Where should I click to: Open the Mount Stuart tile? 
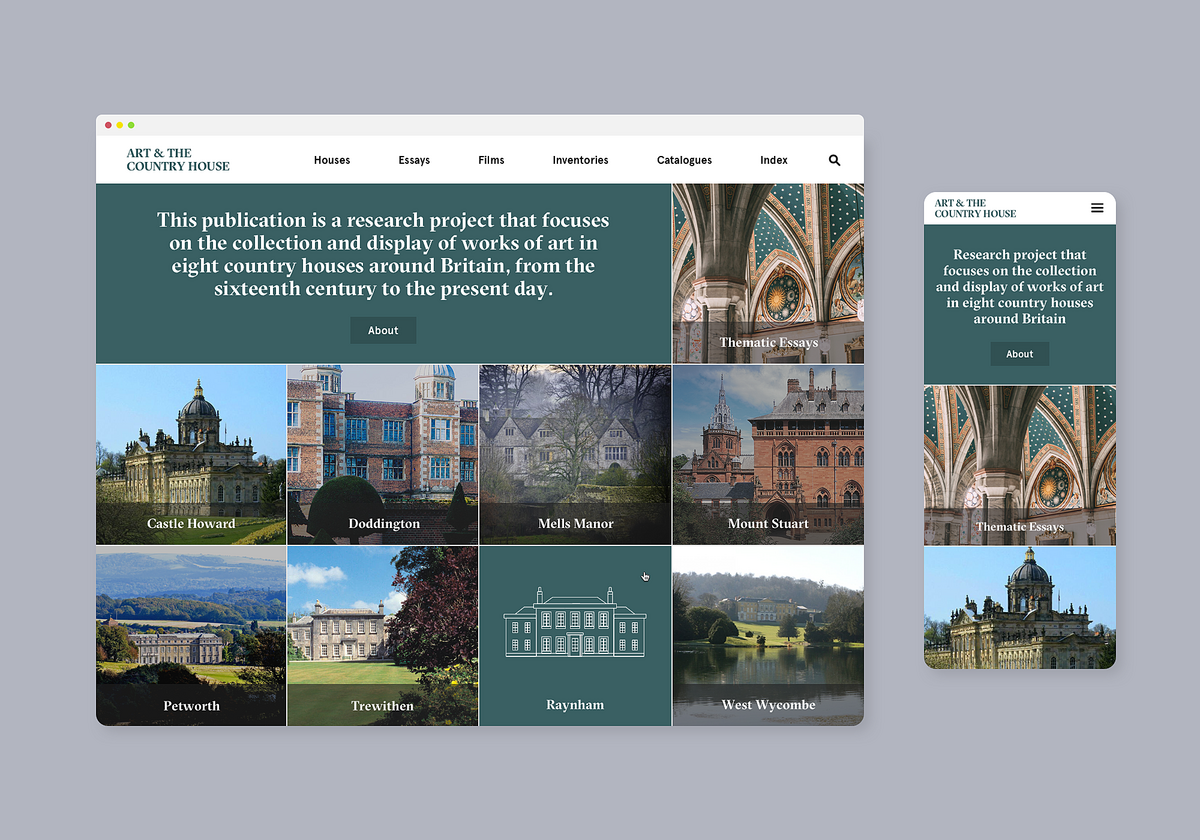pyautogui.click(x=768, y=455)
